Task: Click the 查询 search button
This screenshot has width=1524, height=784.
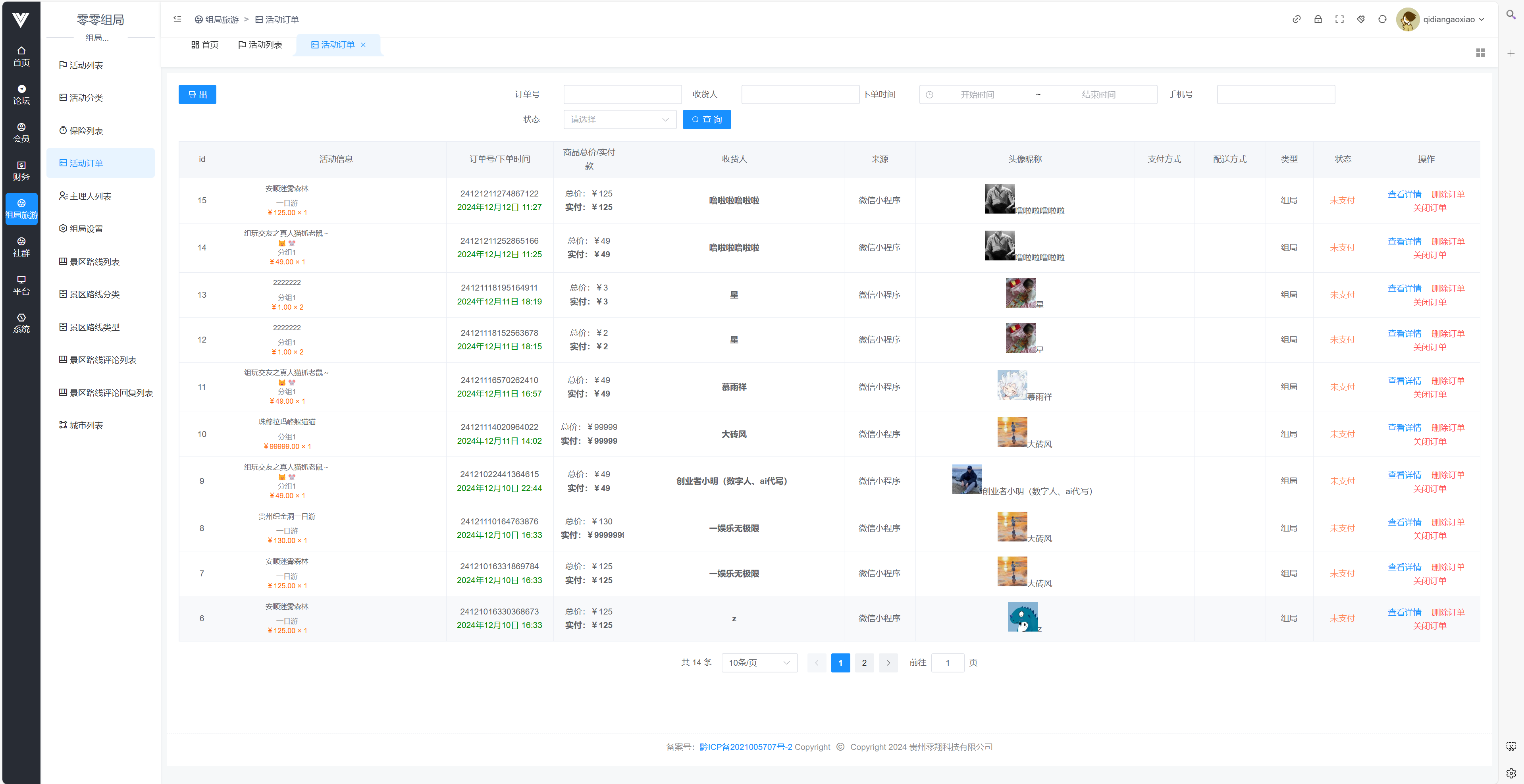Action: click(x=706, y=119)
